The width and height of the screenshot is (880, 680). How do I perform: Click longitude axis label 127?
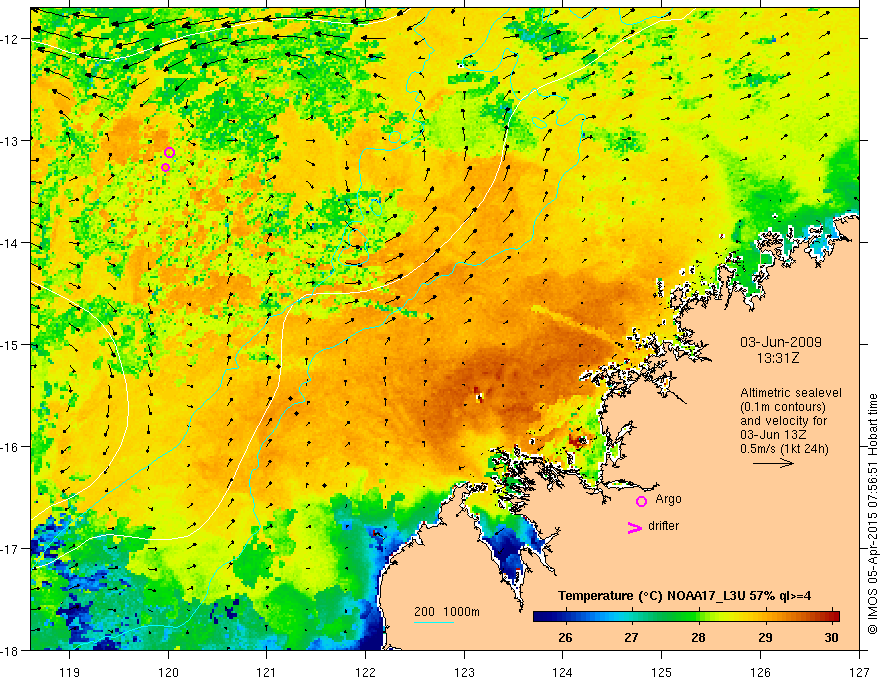[x=859, y=672]
